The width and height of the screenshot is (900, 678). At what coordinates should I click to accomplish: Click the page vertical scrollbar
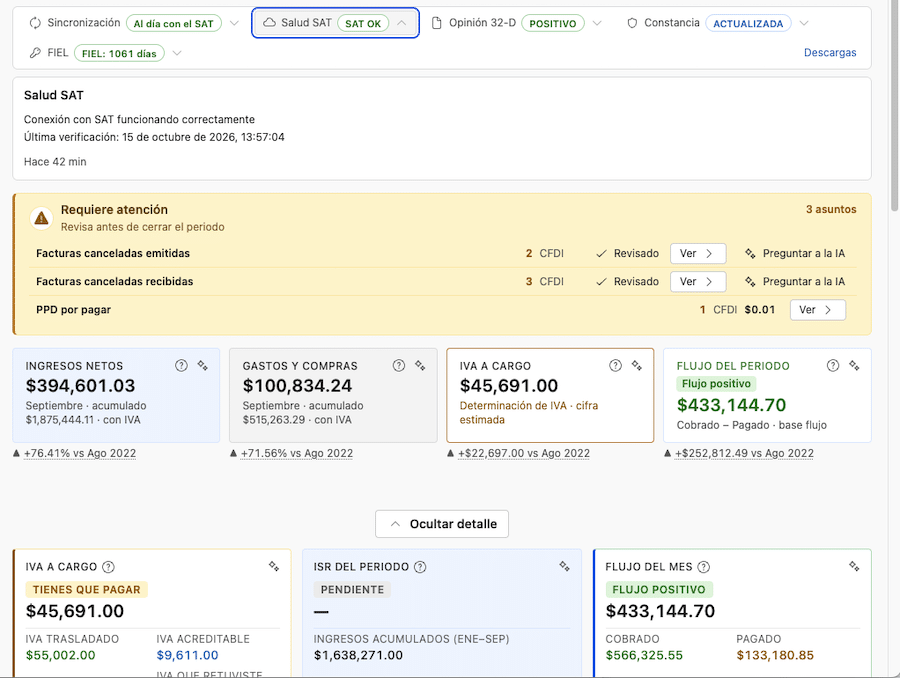pyautogui.click(x=894, y=107)
